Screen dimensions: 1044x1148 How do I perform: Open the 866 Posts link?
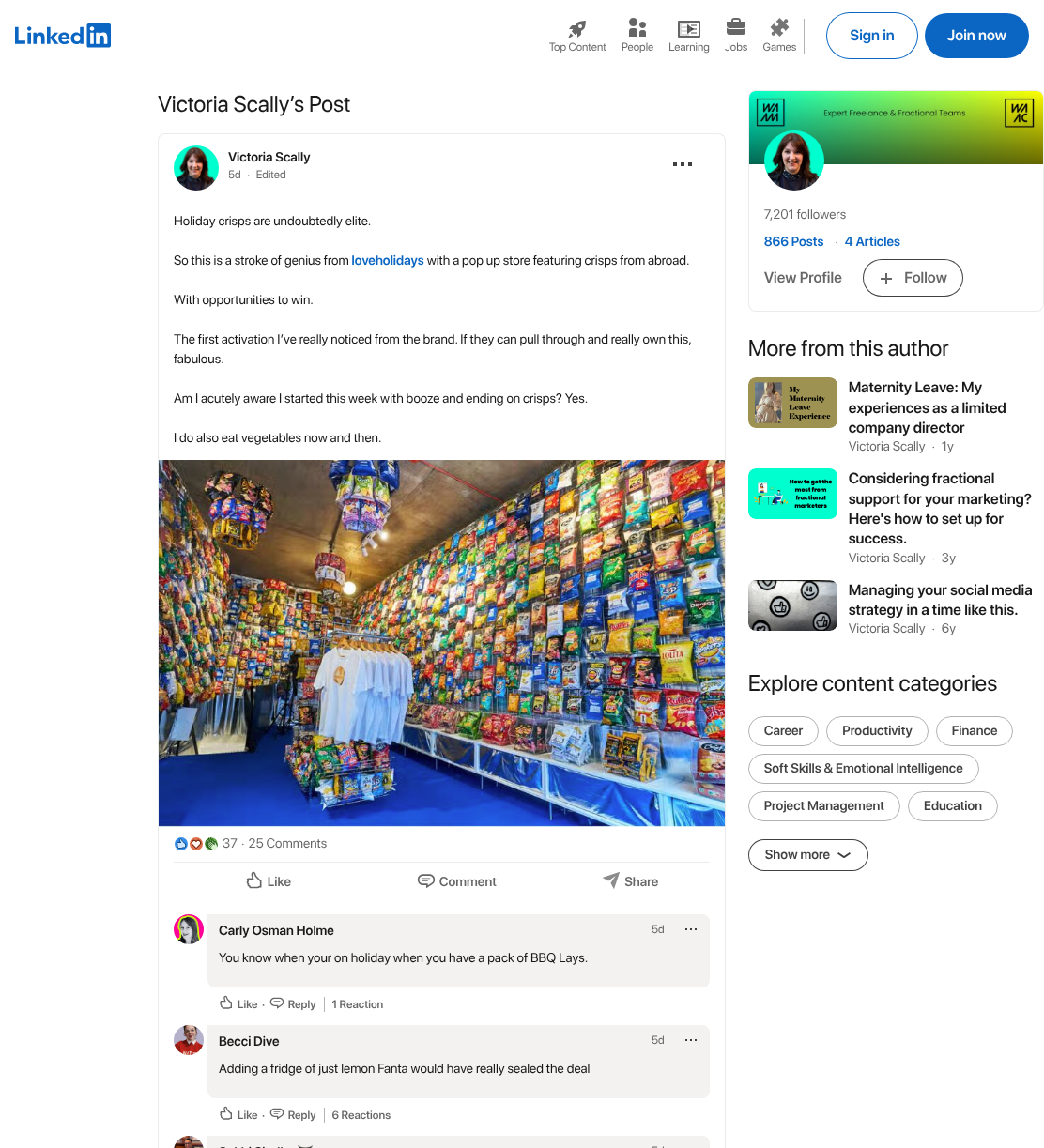click(x=793, y=241)
